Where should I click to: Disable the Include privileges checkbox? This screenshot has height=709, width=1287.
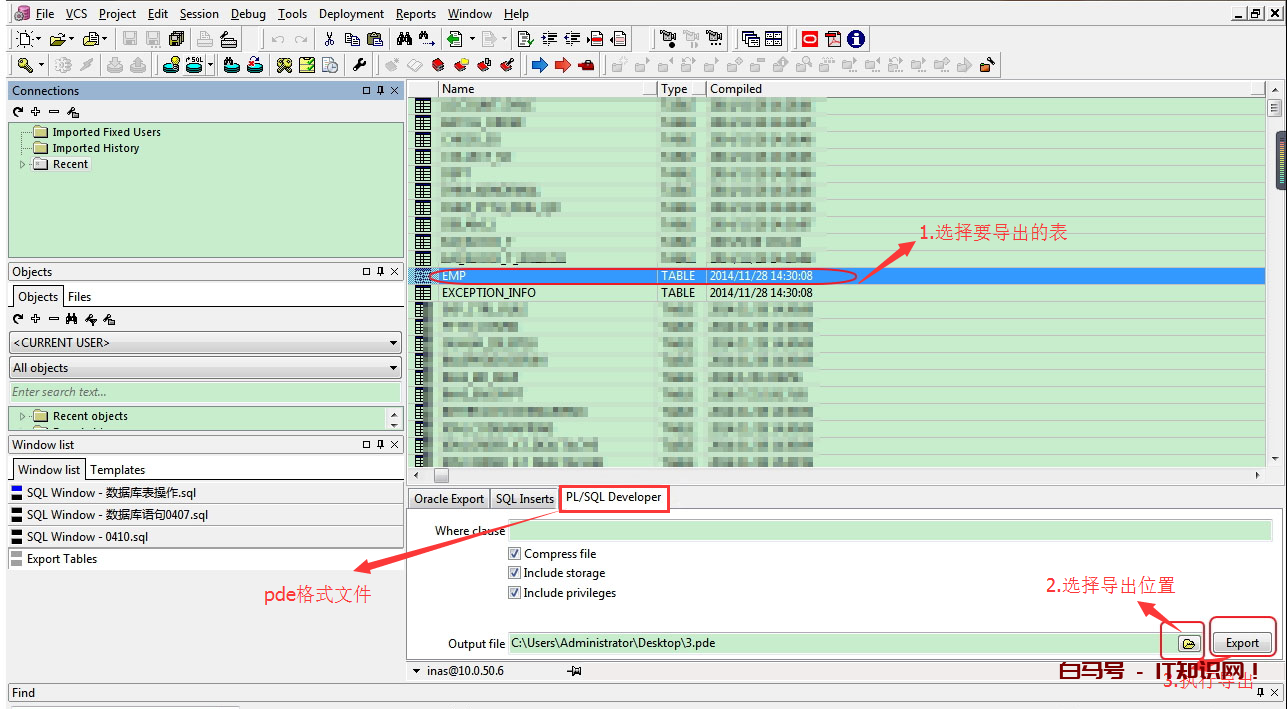tap(515, 593)
